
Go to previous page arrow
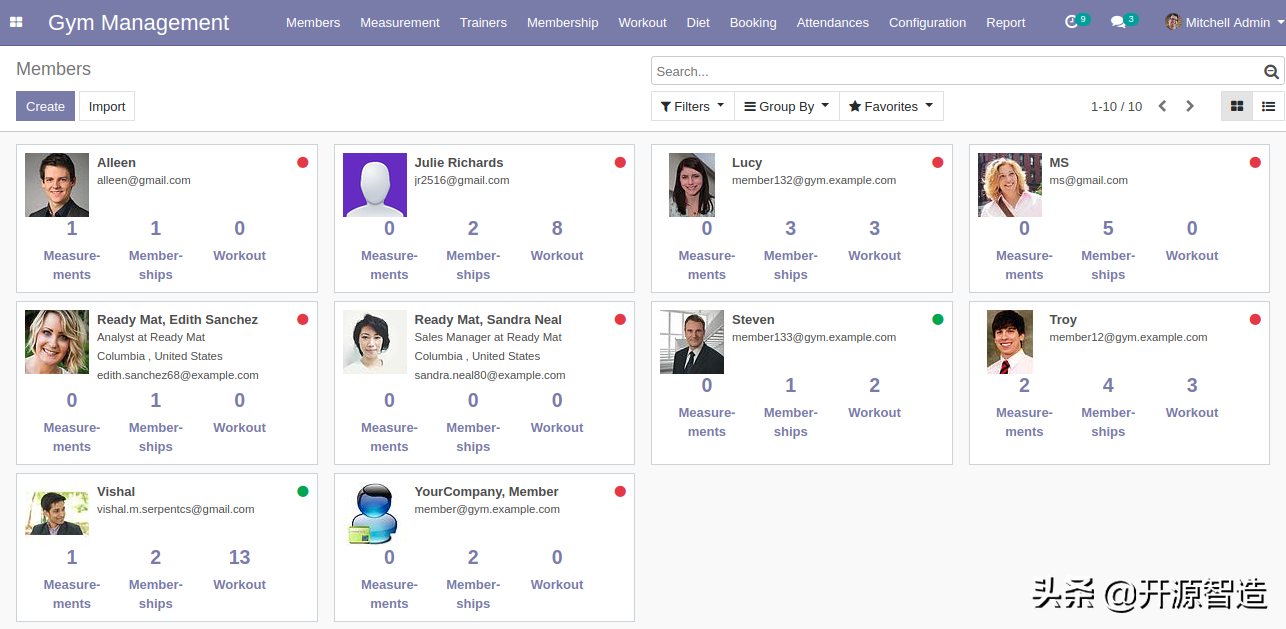(1162, 106)
